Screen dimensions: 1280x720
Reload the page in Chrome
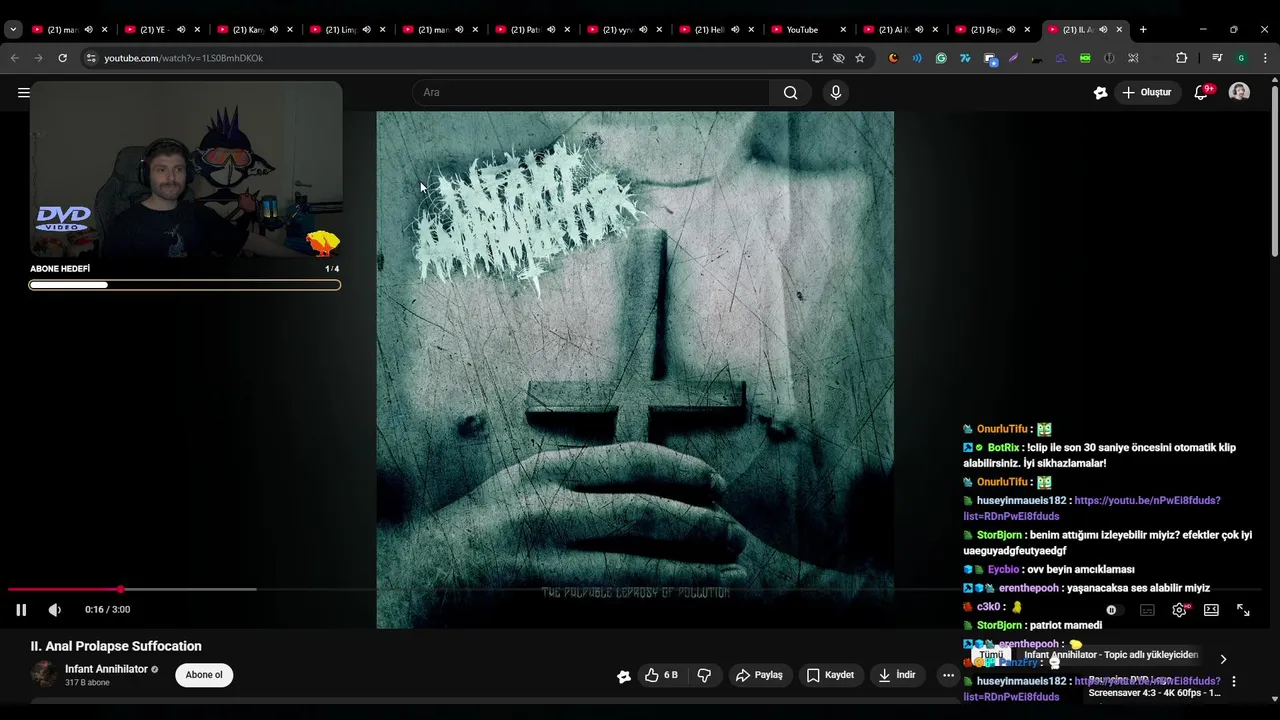(62, 58)
